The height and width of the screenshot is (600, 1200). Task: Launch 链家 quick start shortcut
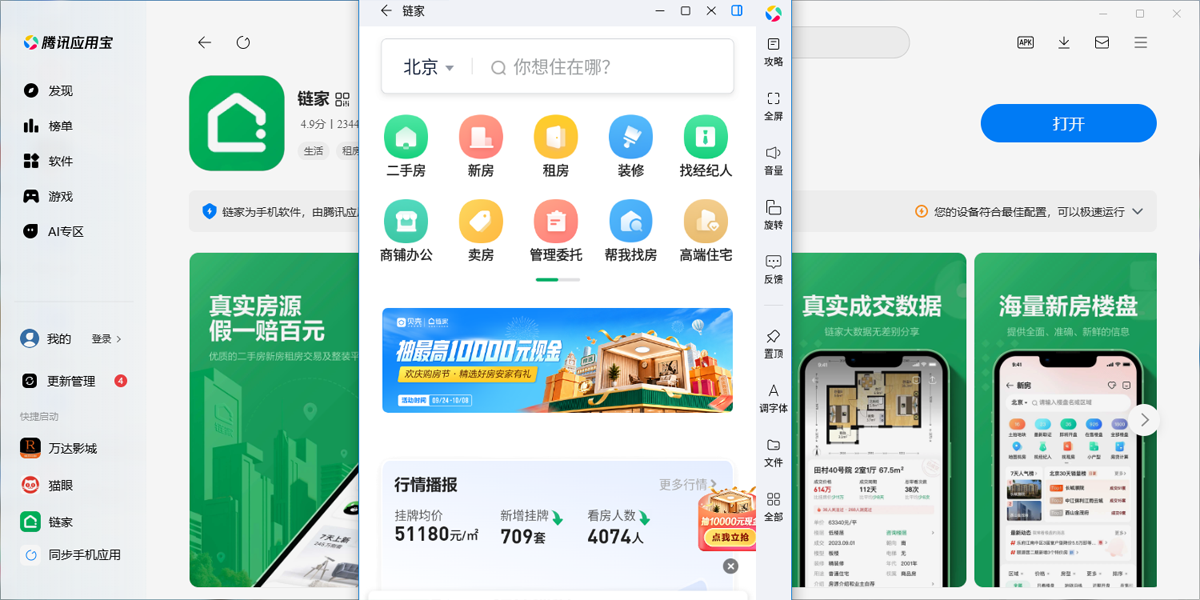point(48,522)
